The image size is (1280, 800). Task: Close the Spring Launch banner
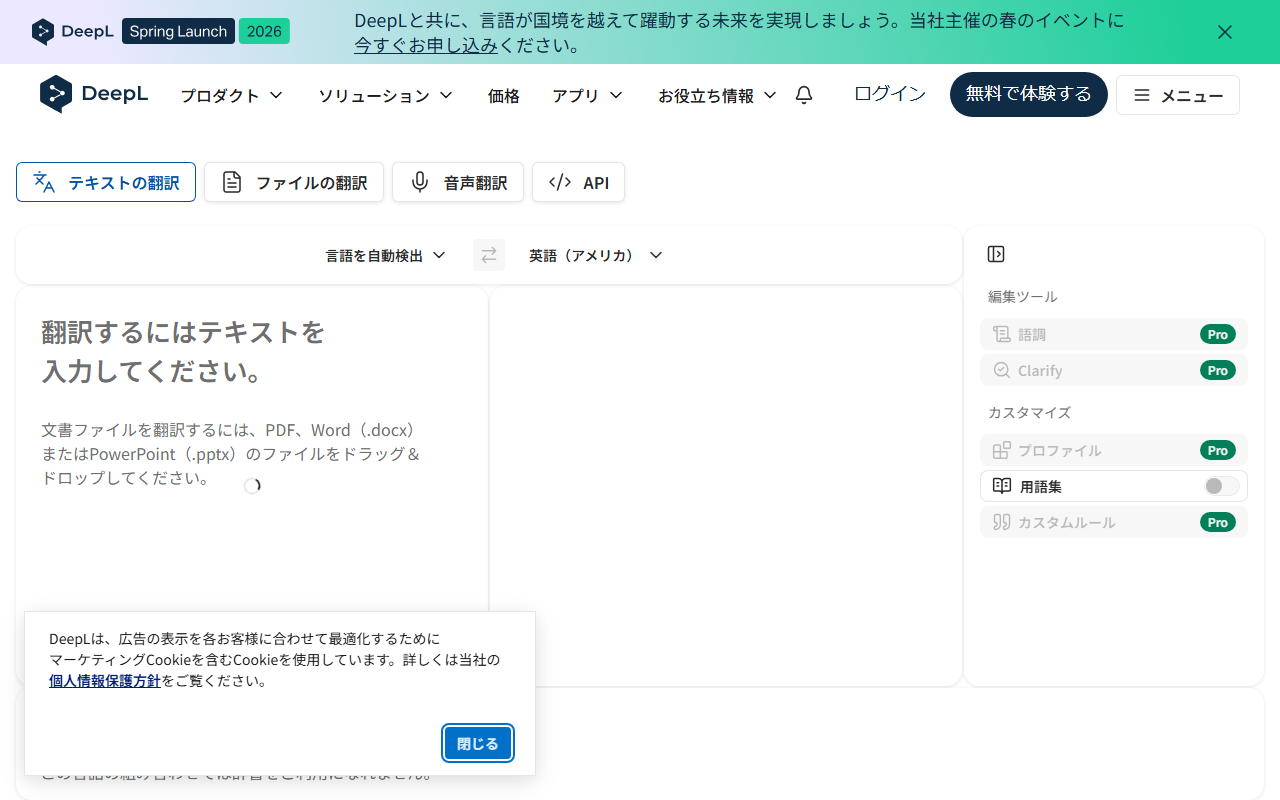(1224, 32)
